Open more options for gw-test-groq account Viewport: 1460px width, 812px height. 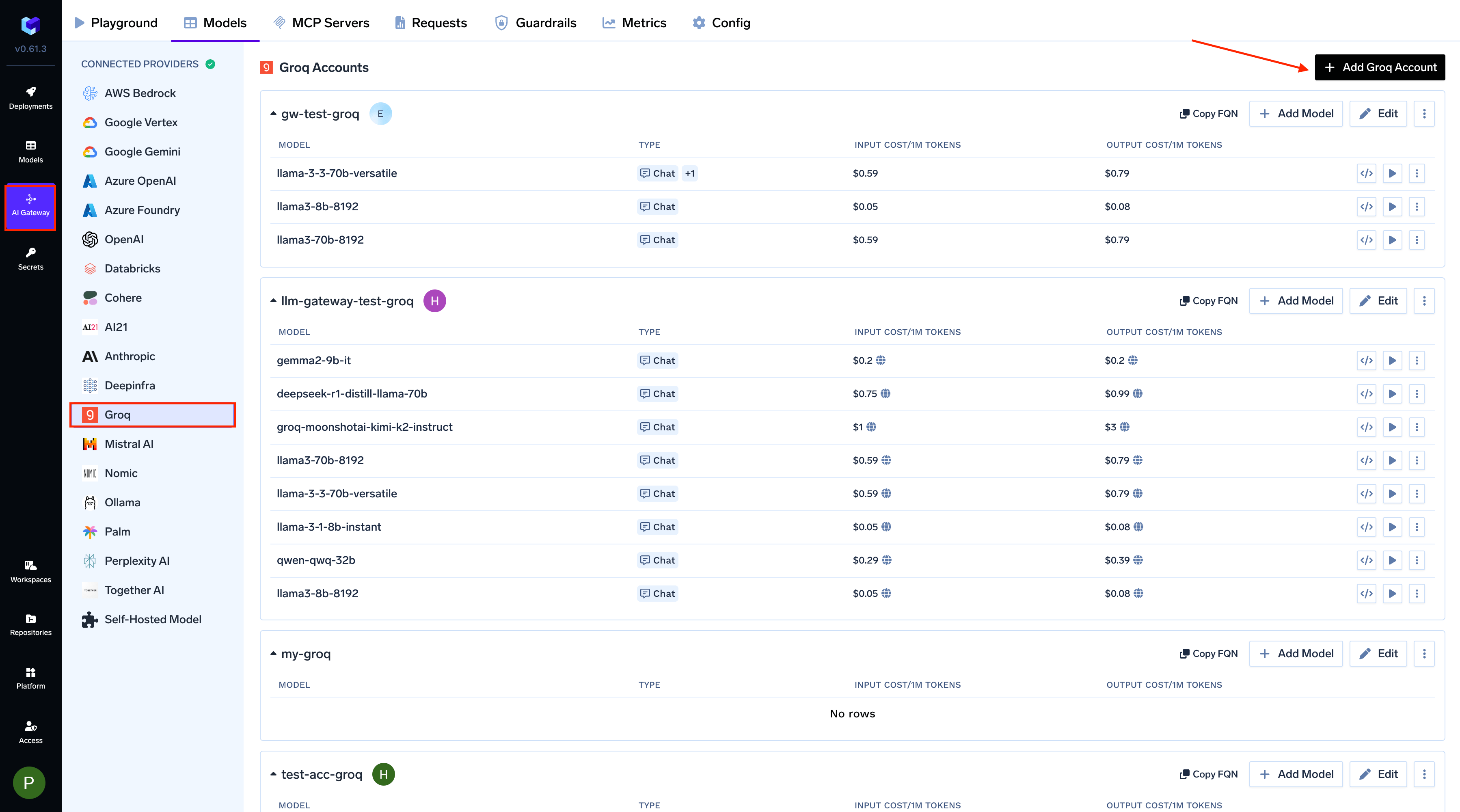pyautogui.click(x=1424, y=114)
